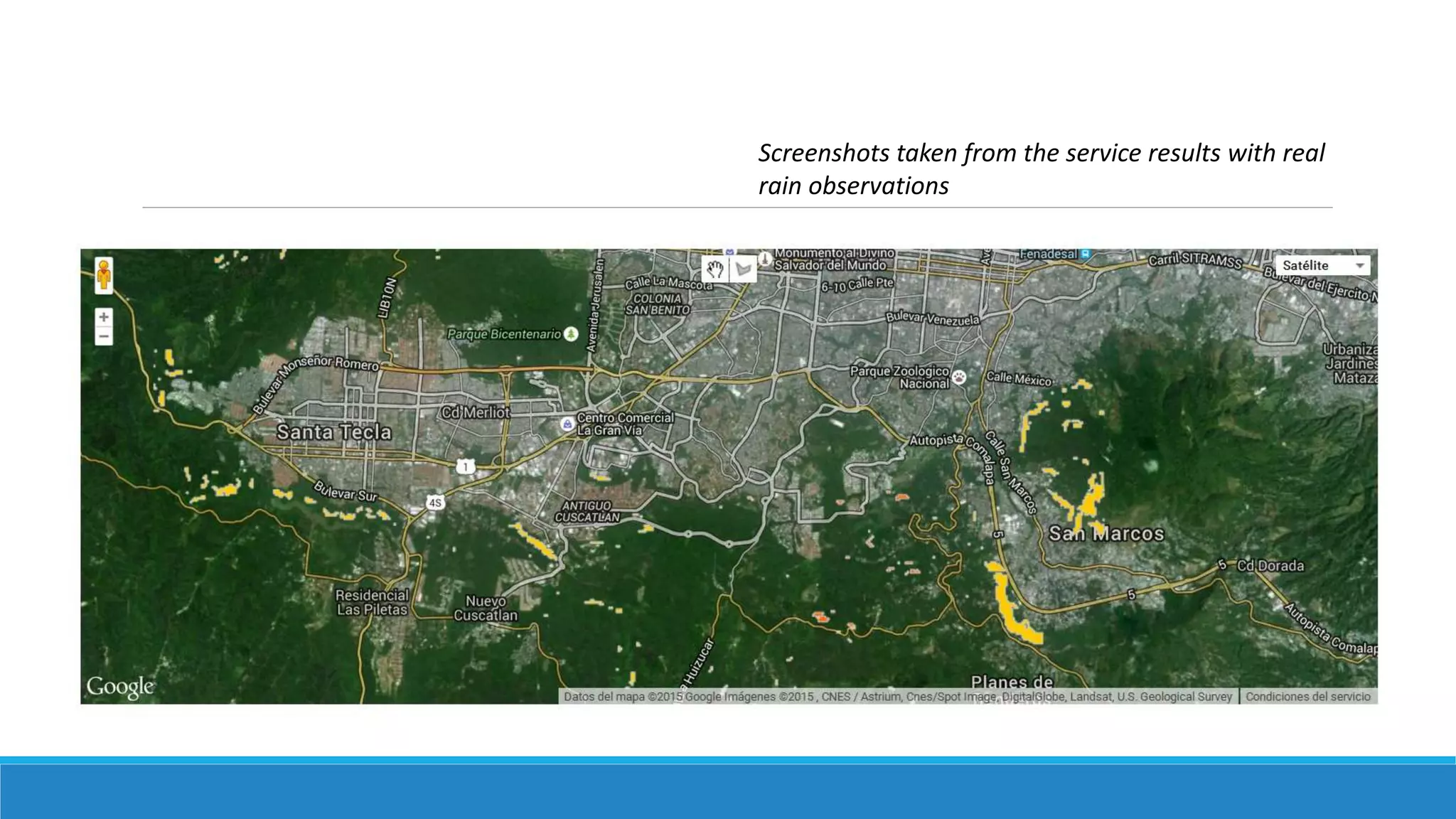This screenshot has width=1456, height=819.
Task: Click the Monumento al Divino Salvador icon
Action: click(x=764, y=258)
